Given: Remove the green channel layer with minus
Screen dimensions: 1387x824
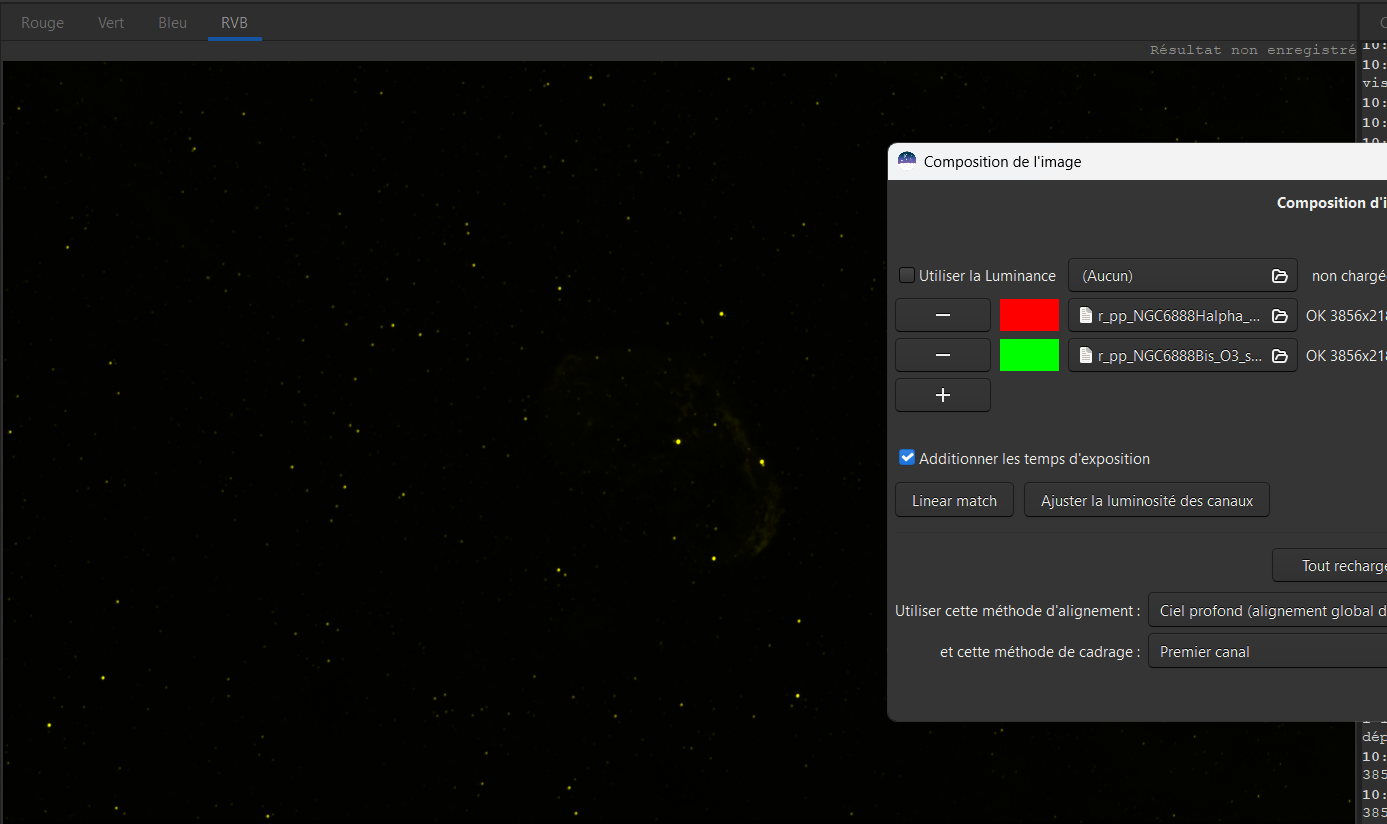Looking at the screenshot, I should (x=942, y=355).
